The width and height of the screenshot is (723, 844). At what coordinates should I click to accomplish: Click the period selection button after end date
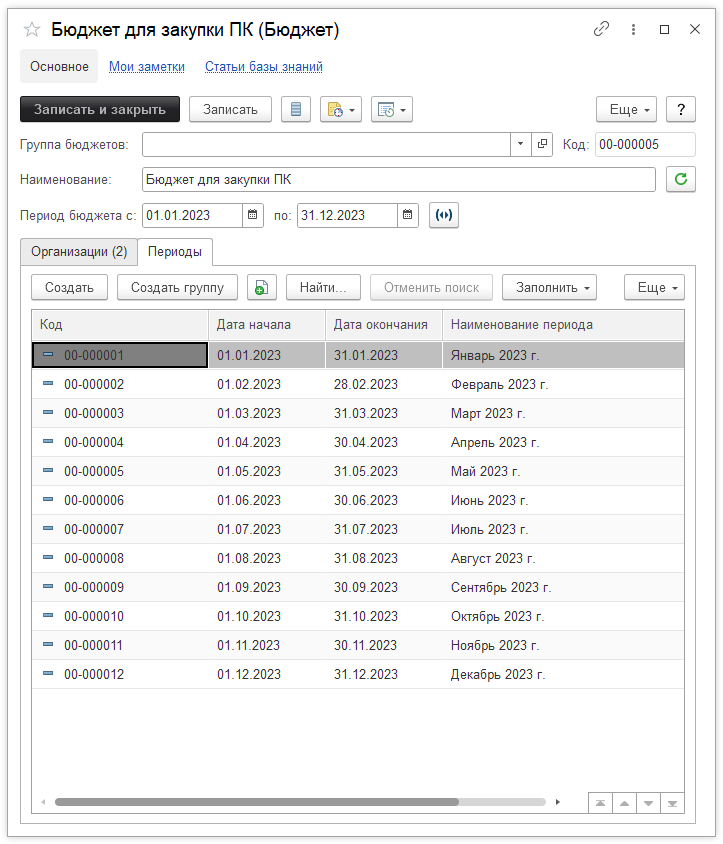[444, 215]
